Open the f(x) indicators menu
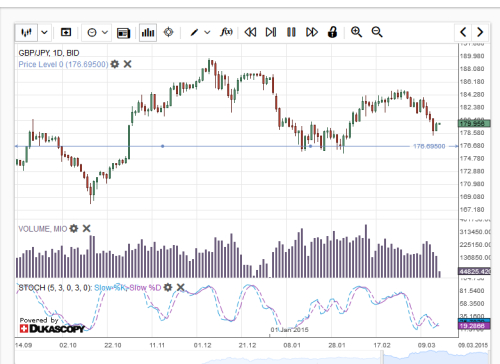Image resolution: width=500 pixels, height=364 pixels. click(226, 32)
